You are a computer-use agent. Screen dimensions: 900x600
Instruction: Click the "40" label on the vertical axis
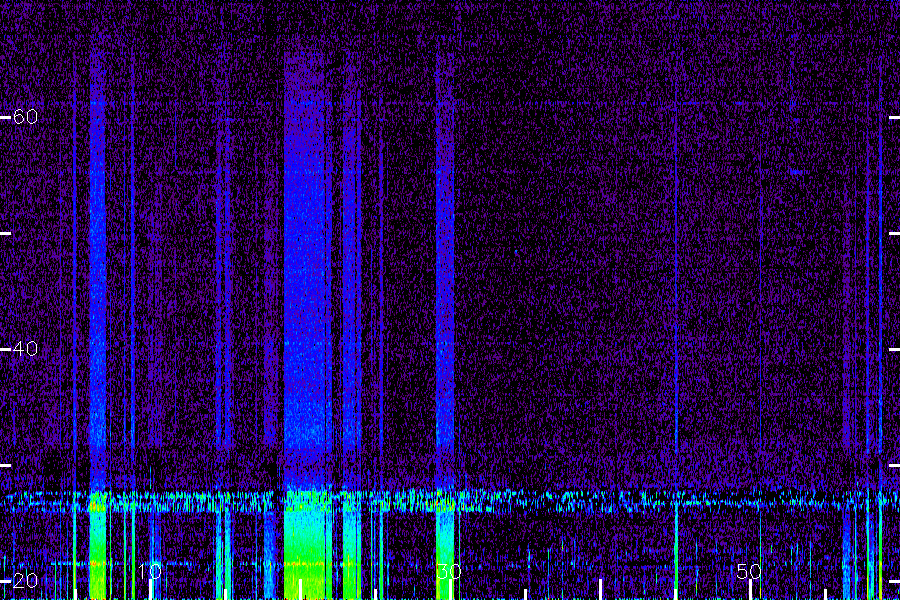point(25,349)
